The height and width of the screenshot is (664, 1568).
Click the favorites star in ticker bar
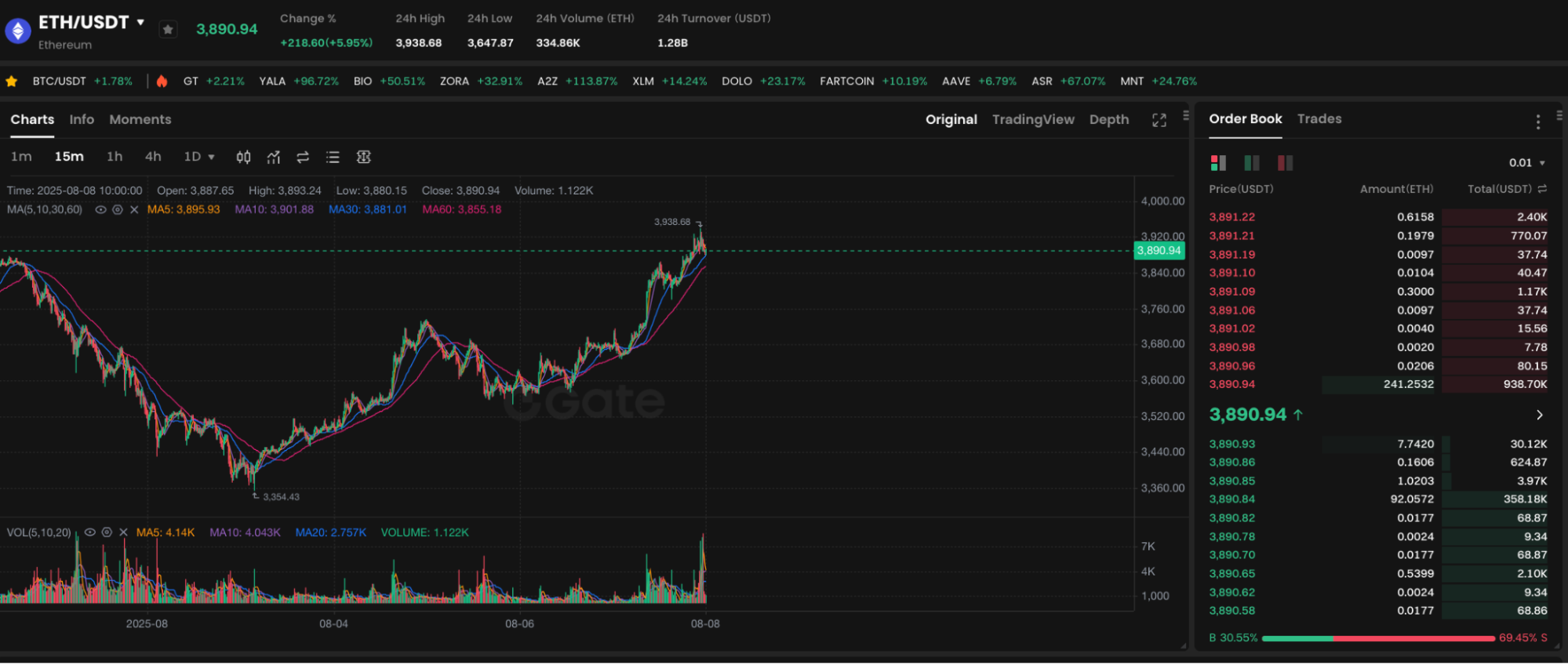[x=12, y=82]
